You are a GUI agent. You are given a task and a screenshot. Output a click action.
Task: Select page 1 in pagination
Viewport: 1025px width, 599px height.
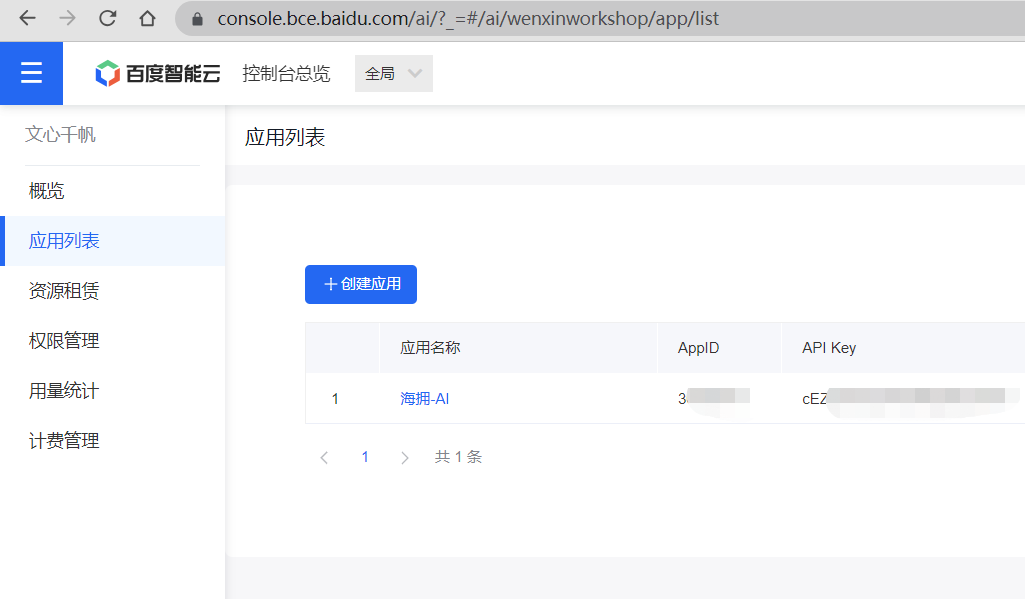pyautogui.click(x=365, y=457)
